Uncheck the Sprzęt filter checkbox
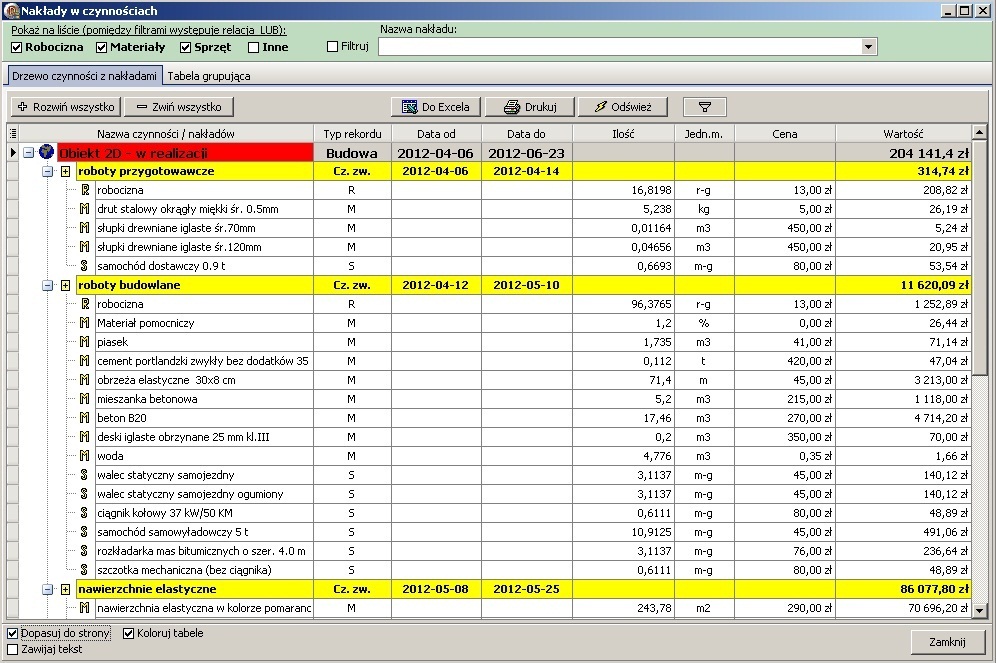This screenshot has height=663, width=996. point(185,48)
